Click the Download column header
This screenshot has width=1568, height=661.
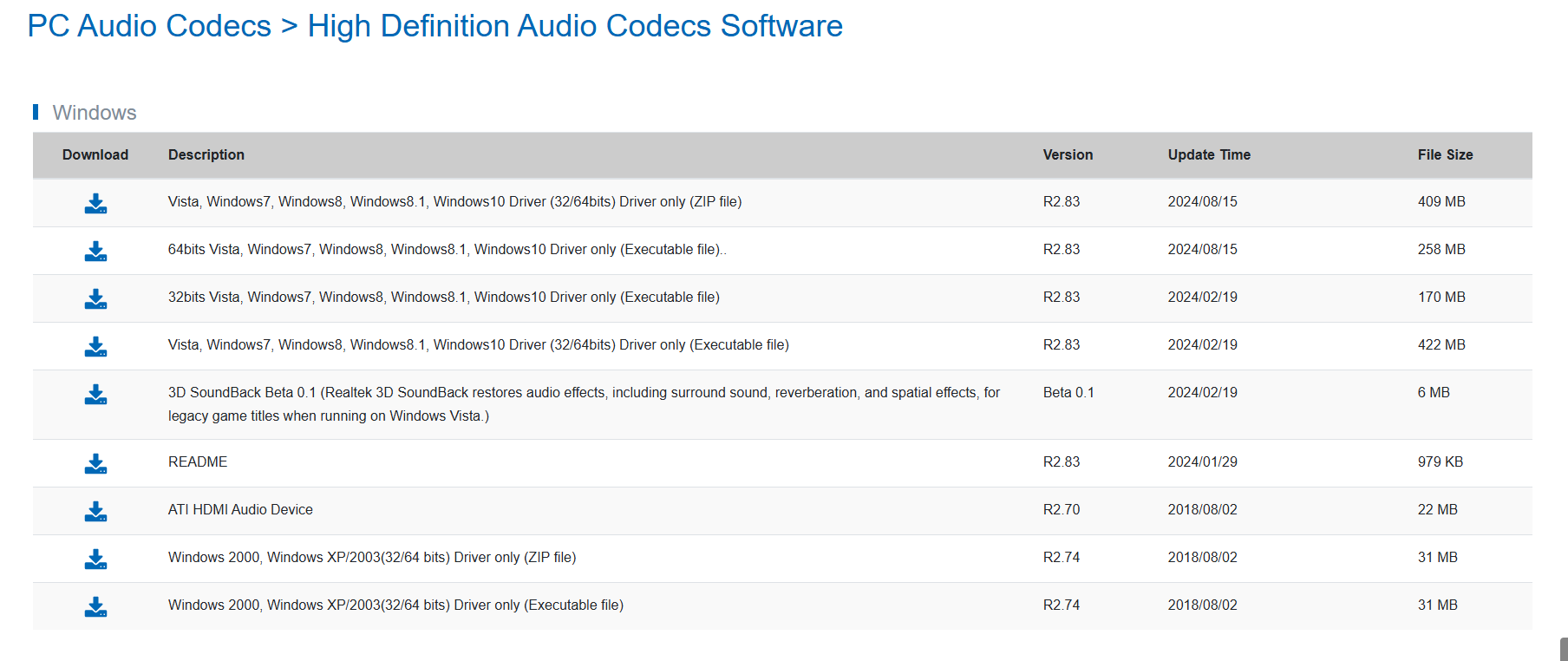(x=95, y=154)
